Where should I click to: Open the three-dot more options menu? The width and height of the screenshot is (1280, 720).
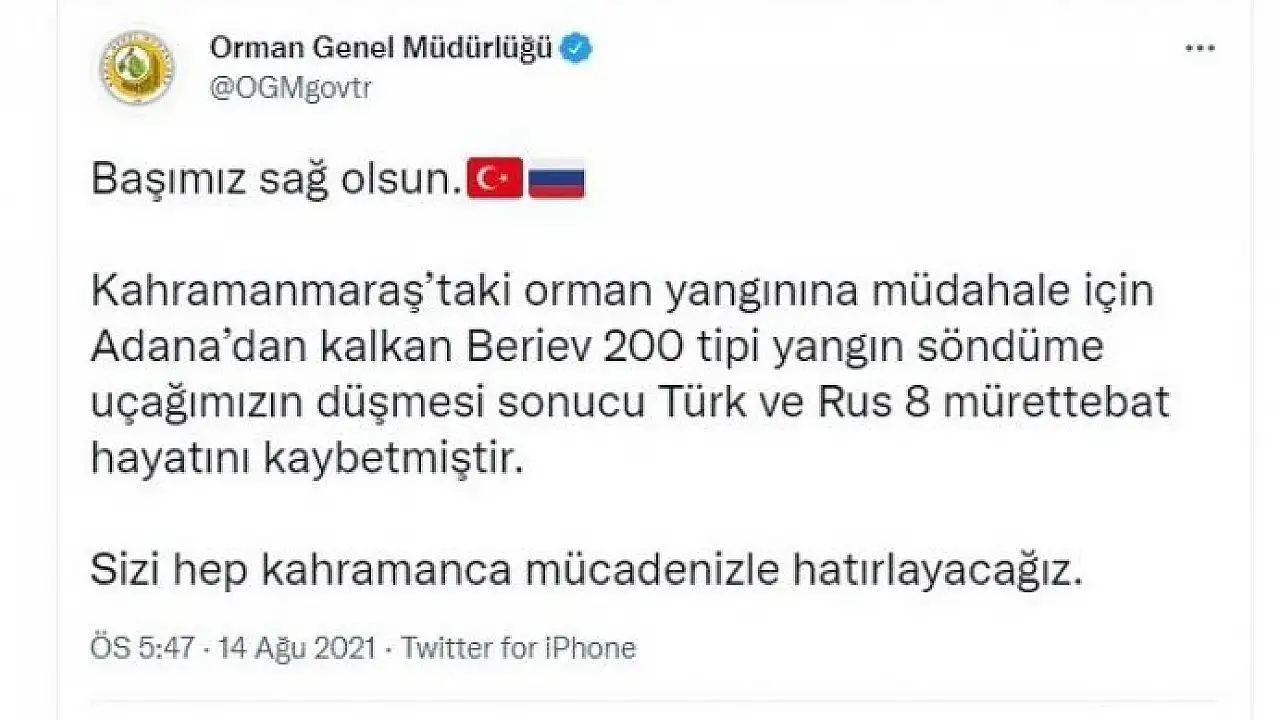[1199, 49]
